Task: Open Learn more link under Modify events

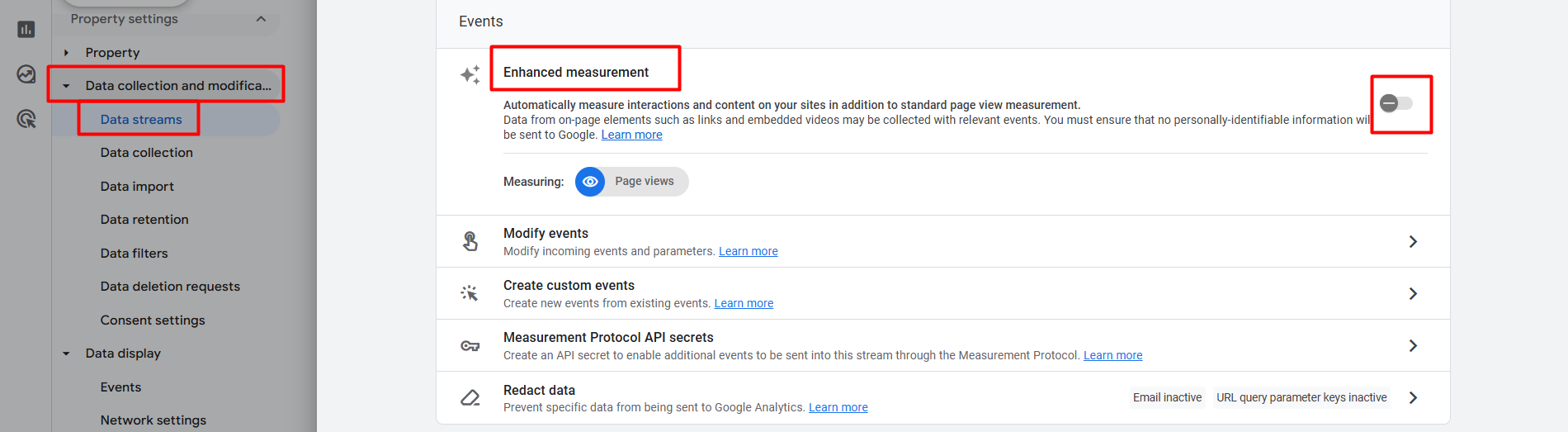Action: [748, 251]
